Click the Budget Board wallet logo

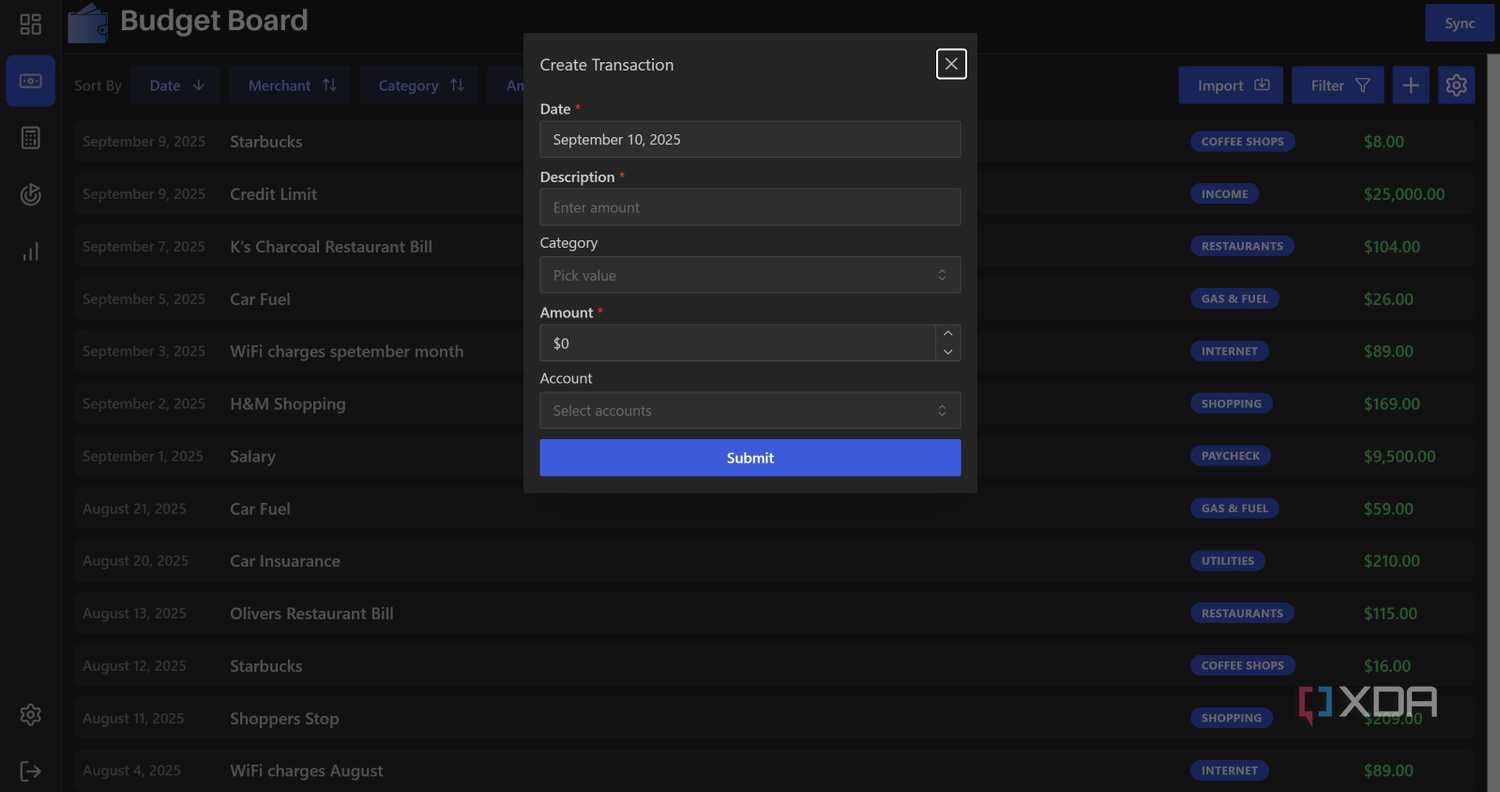88,23
